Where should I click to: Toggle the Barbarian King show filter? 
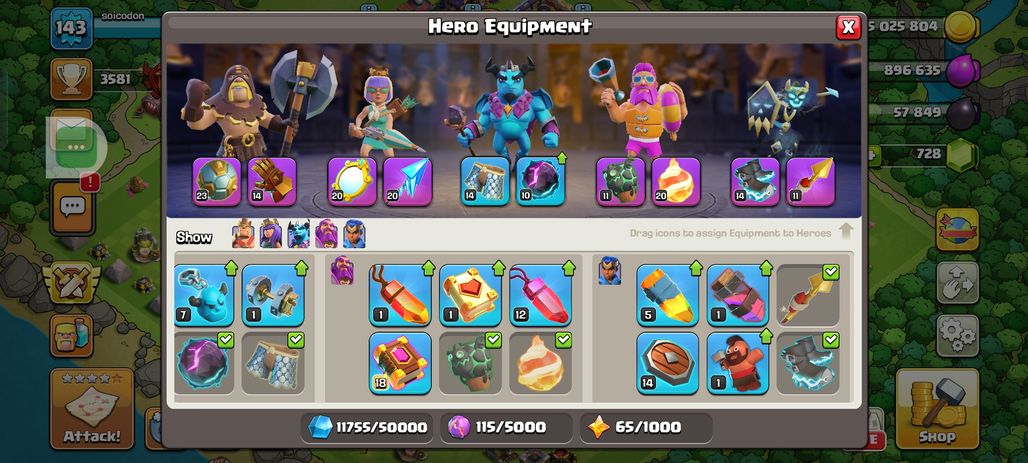(x=243, y=234)
